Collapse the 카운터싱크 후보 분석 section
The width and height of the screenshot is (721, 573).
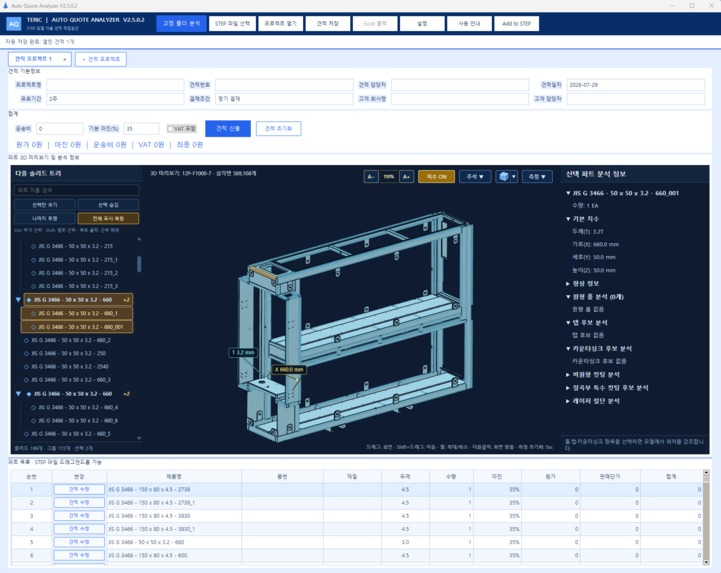(568, 349)
